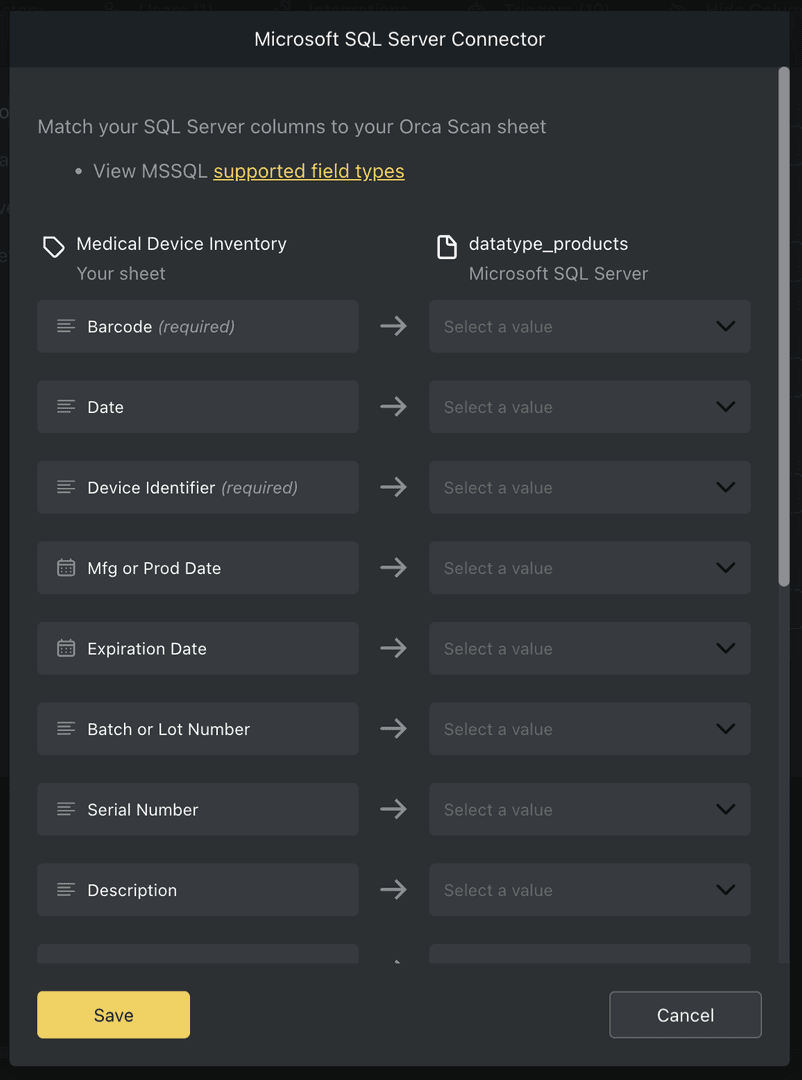Image resolution: width=802 pixels, height=1080 pixels.
Task: Click the Cancel button
Action: pyautogui.click(x=685, y=1014)
